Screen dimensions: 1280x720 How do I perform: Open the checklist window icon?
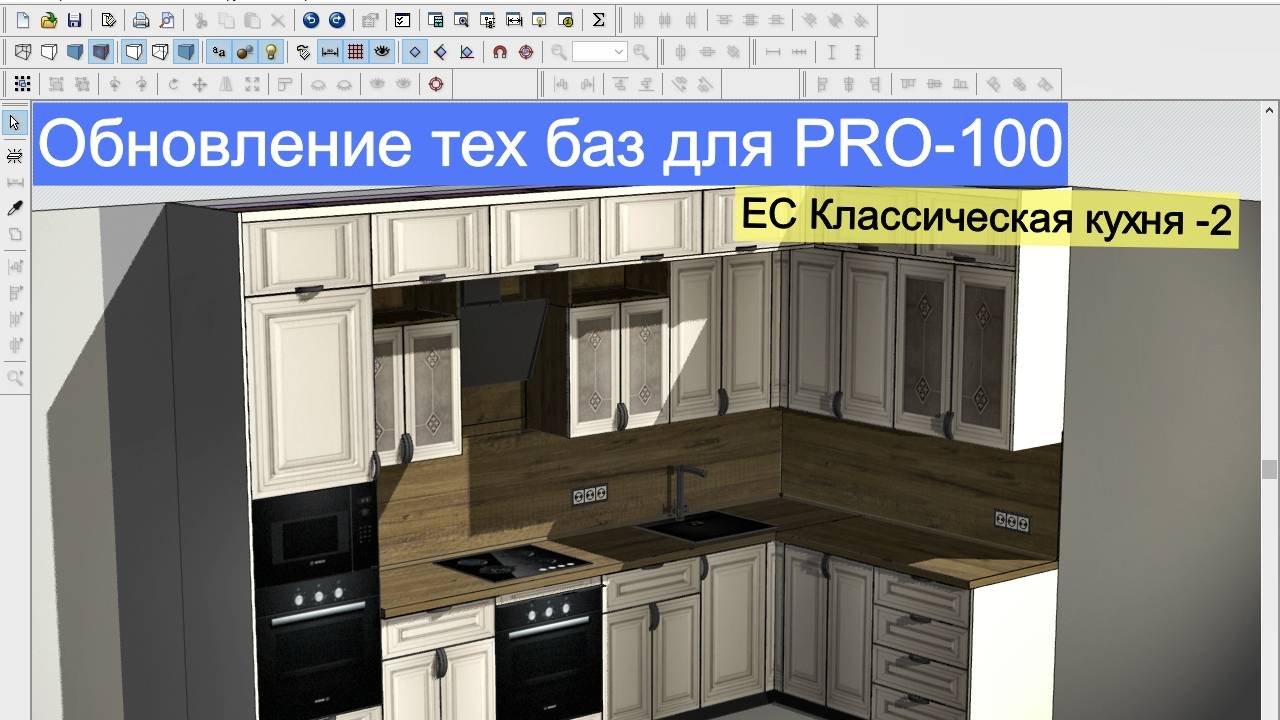[x=402, y=20]
